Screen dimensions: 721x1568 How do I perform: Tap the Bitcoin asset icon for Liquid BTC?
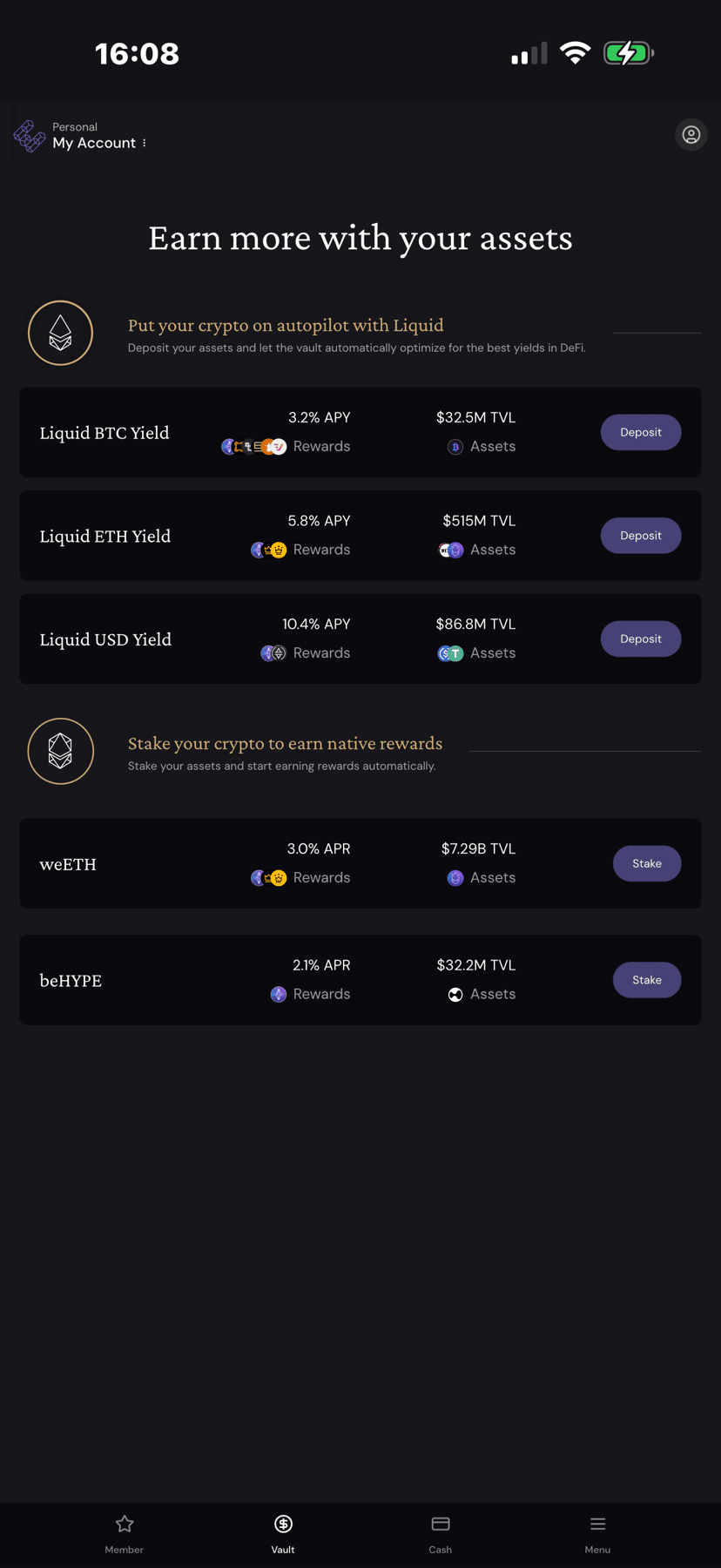tap(455, 447)
